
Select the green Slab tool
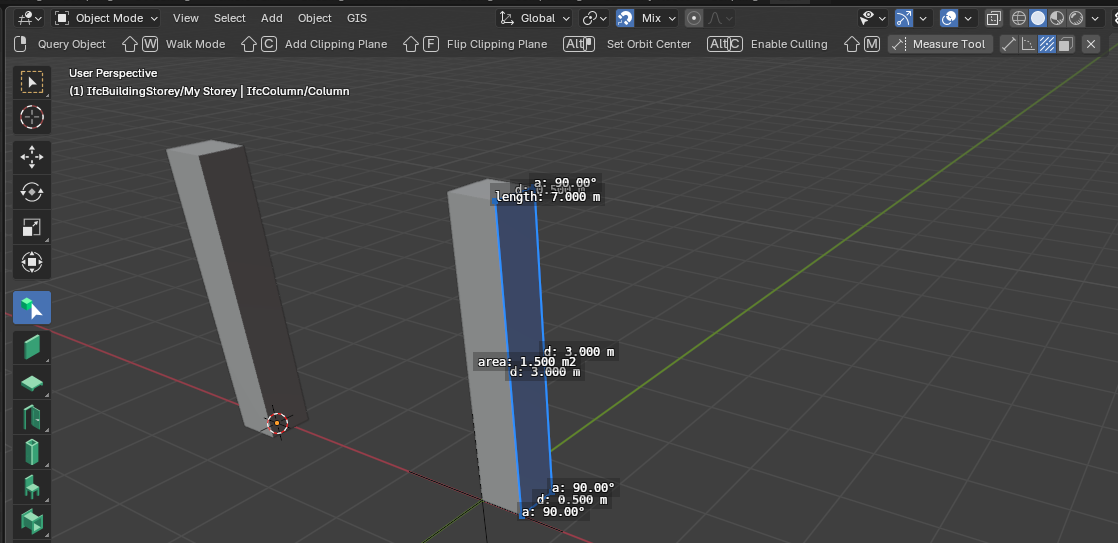32,383
